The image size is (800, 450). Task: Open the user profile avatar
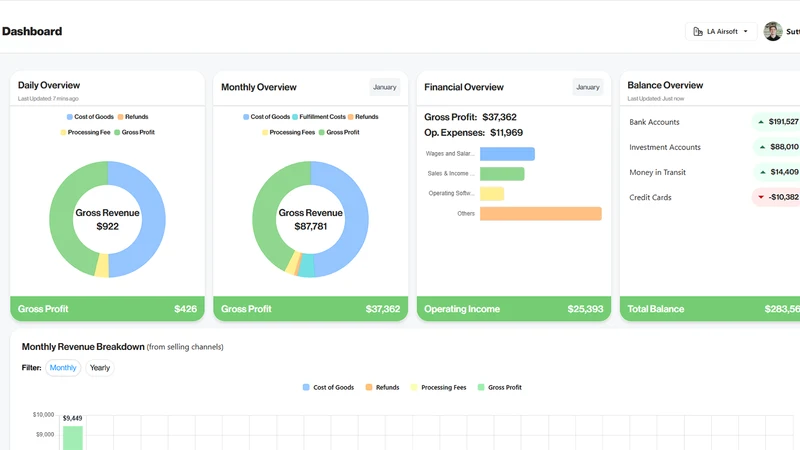tap(773, 32)
